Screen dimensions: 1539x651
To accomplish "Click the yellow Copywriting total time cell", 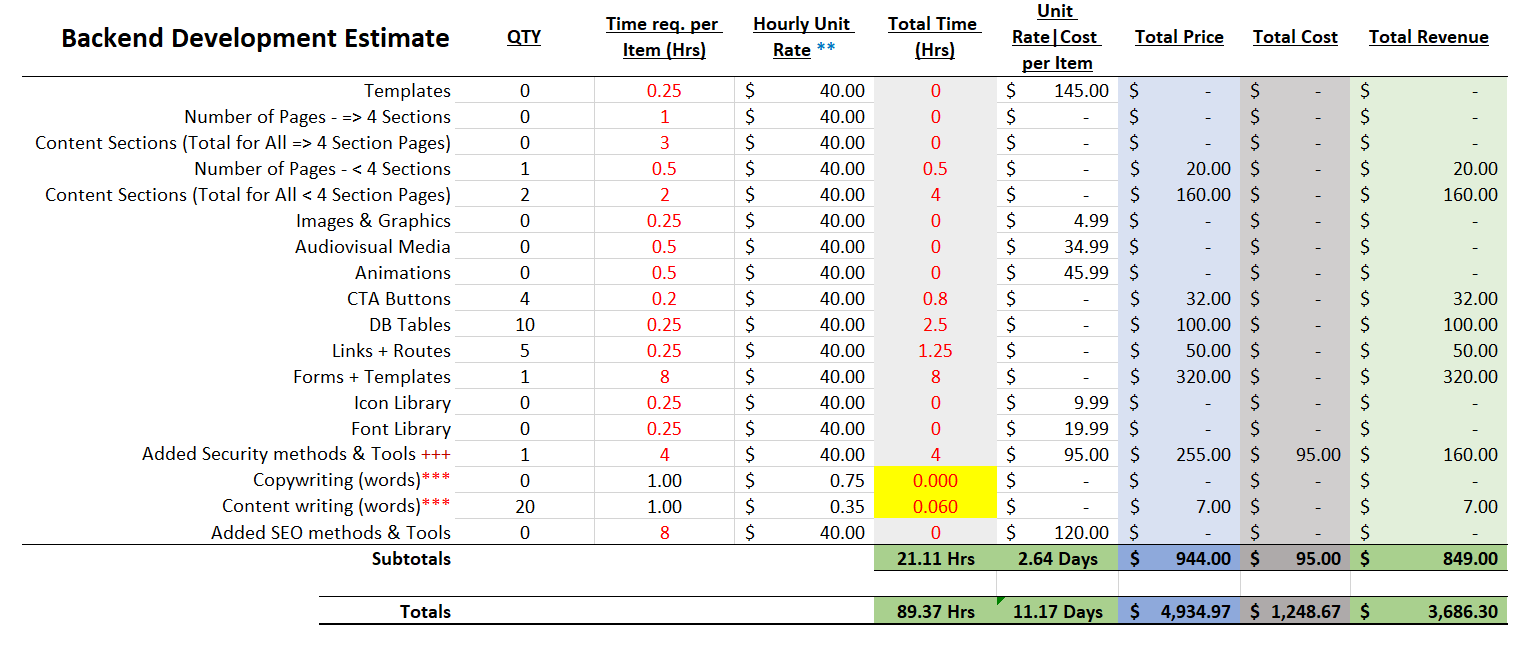I will click(933, 480).
